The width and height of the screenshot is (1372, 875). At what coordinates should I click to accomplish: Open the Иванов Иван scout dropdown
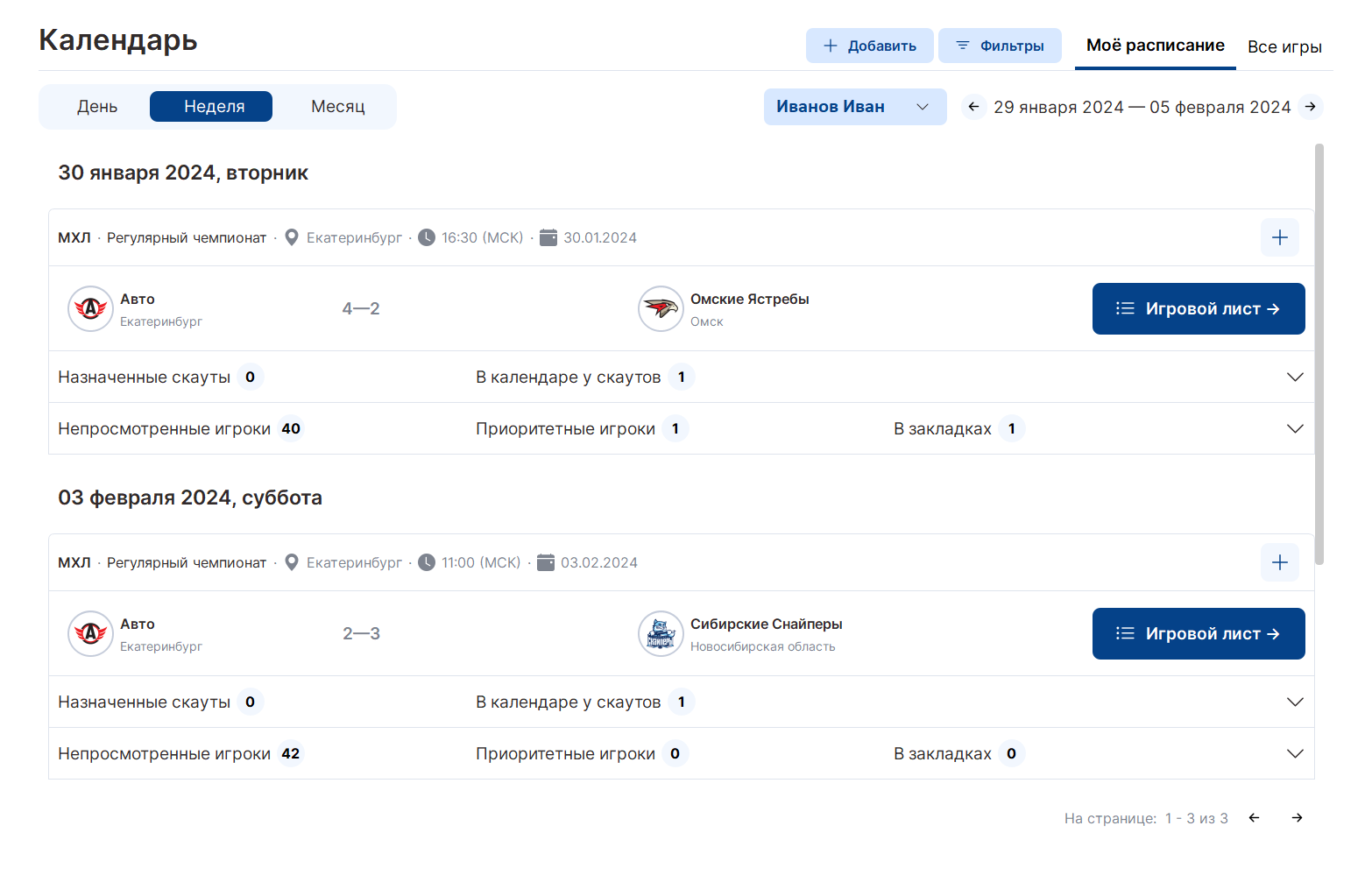pos(855,107)
